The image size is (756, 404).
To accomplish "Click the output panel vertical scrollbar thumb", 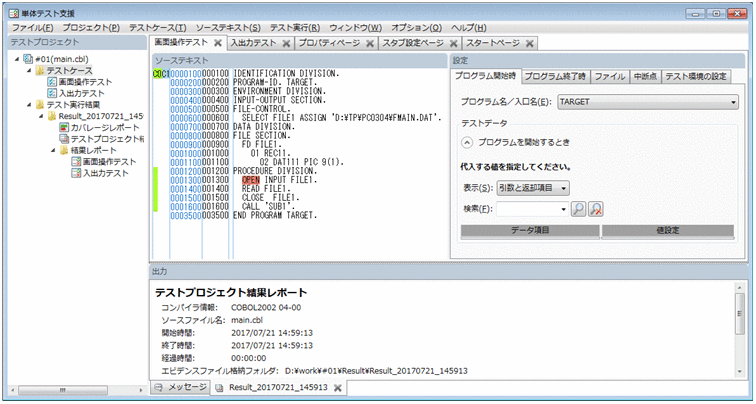I will click(740, 314).
